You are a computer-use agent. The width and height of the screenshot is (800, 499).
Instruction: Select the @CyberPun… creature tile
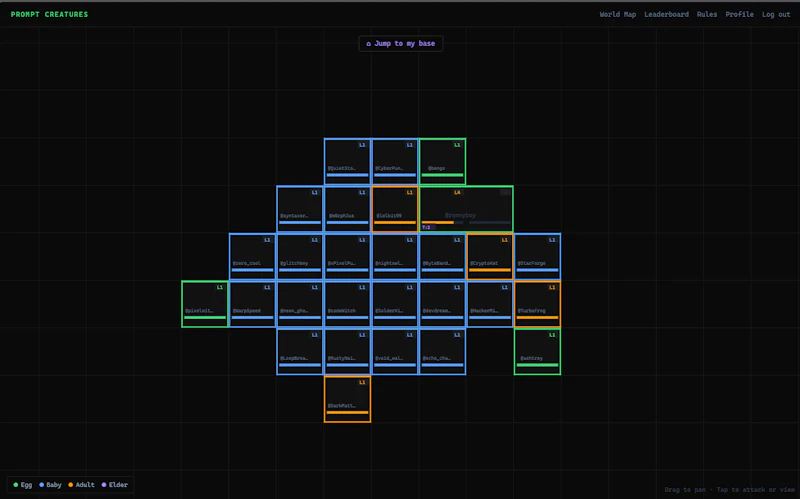(x=395, y=161)
